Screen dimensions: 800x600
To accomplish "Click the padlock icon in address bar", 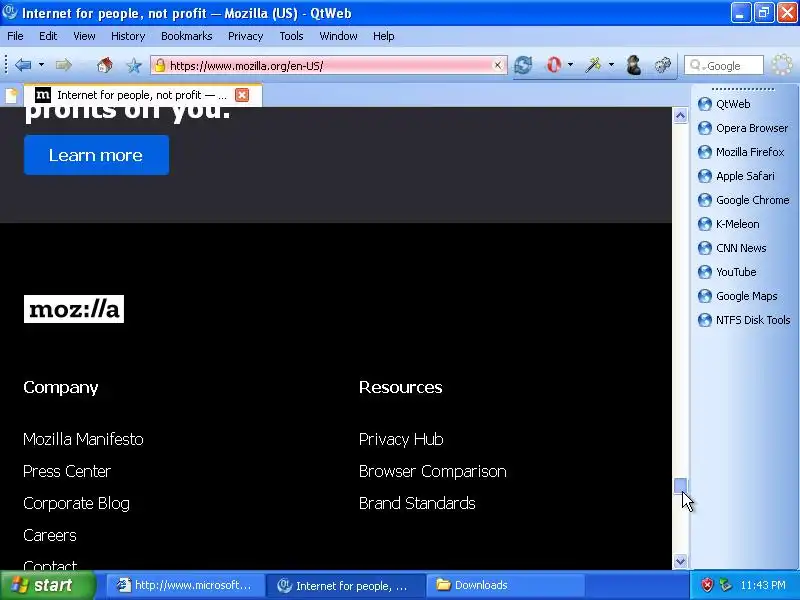I will 160,65.
